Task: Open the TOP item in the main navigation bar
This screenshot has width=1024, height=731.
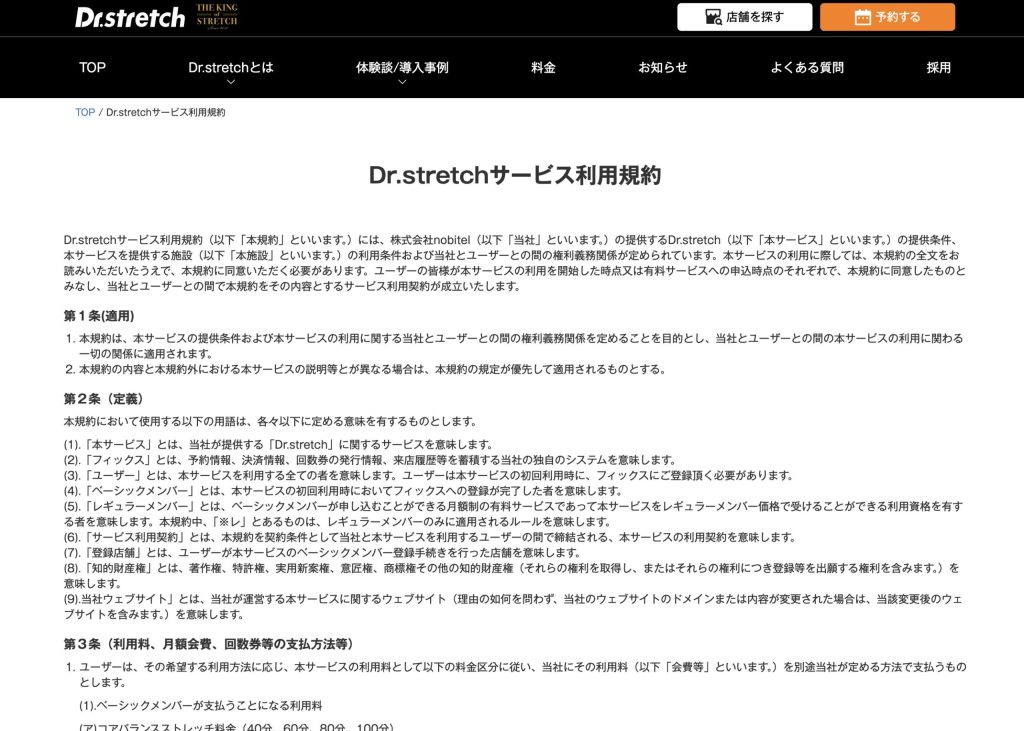Action: [92, 68]
